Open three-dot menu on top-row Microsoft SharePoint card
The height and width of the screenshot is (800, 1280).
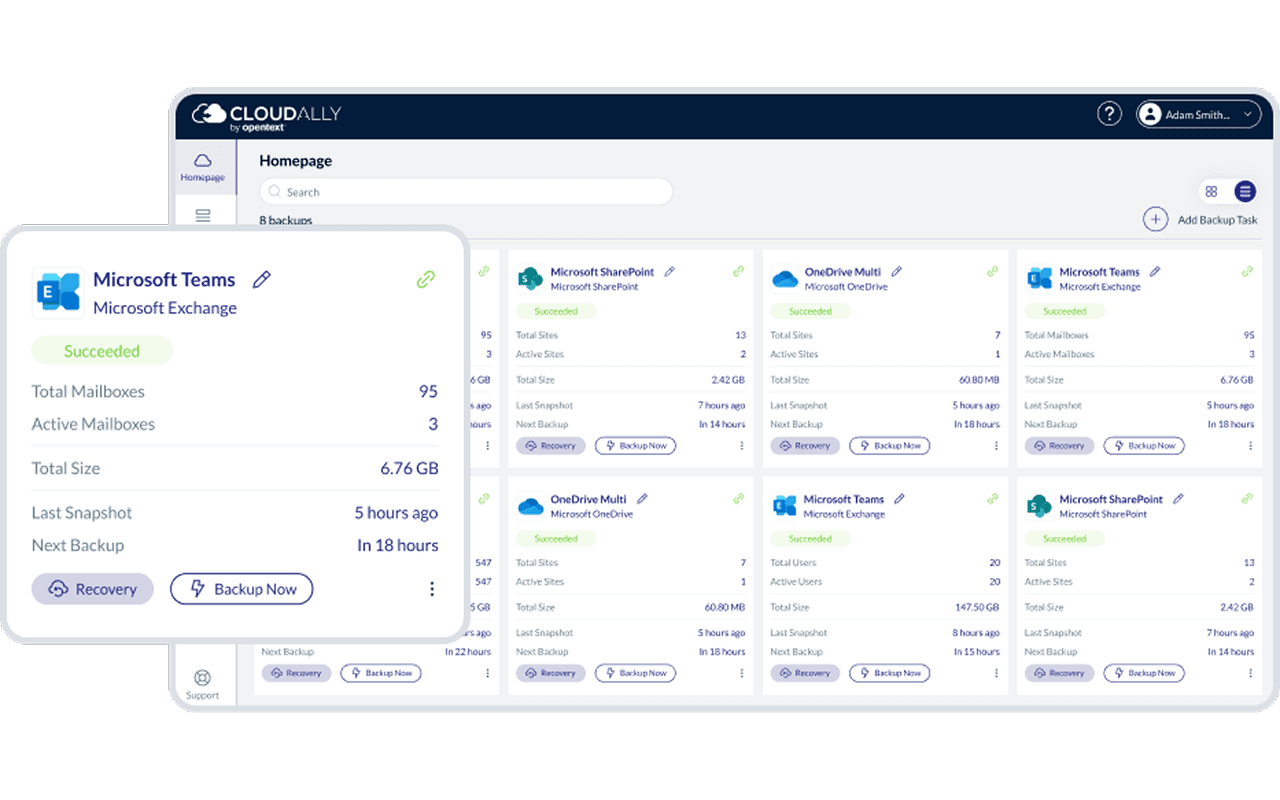tap(742, 446)
